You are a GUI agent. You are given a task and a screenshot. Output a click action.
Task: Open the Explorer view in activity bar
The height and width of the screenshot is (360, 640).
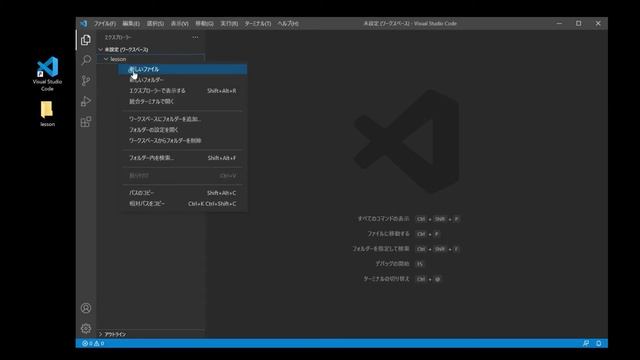[86, 40]
